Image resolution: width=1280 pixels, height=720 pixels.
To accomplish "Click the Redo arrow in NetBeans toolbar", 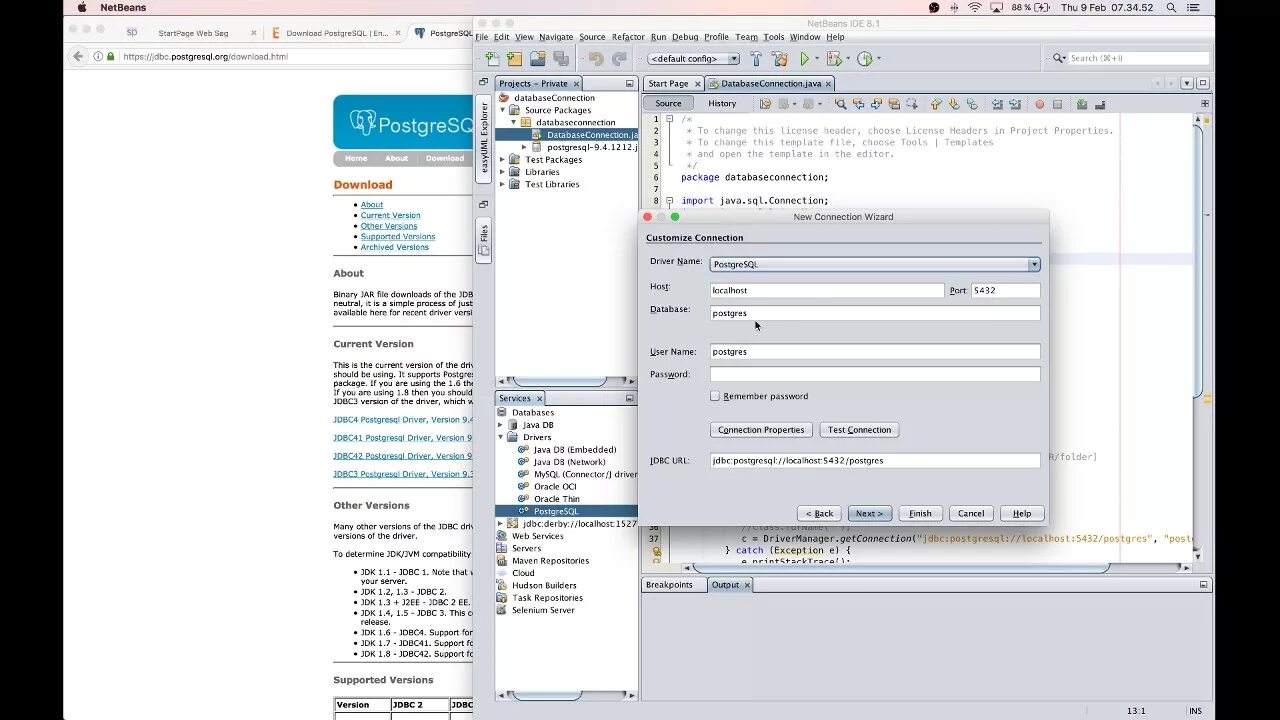I will click(x=619, y=59).
